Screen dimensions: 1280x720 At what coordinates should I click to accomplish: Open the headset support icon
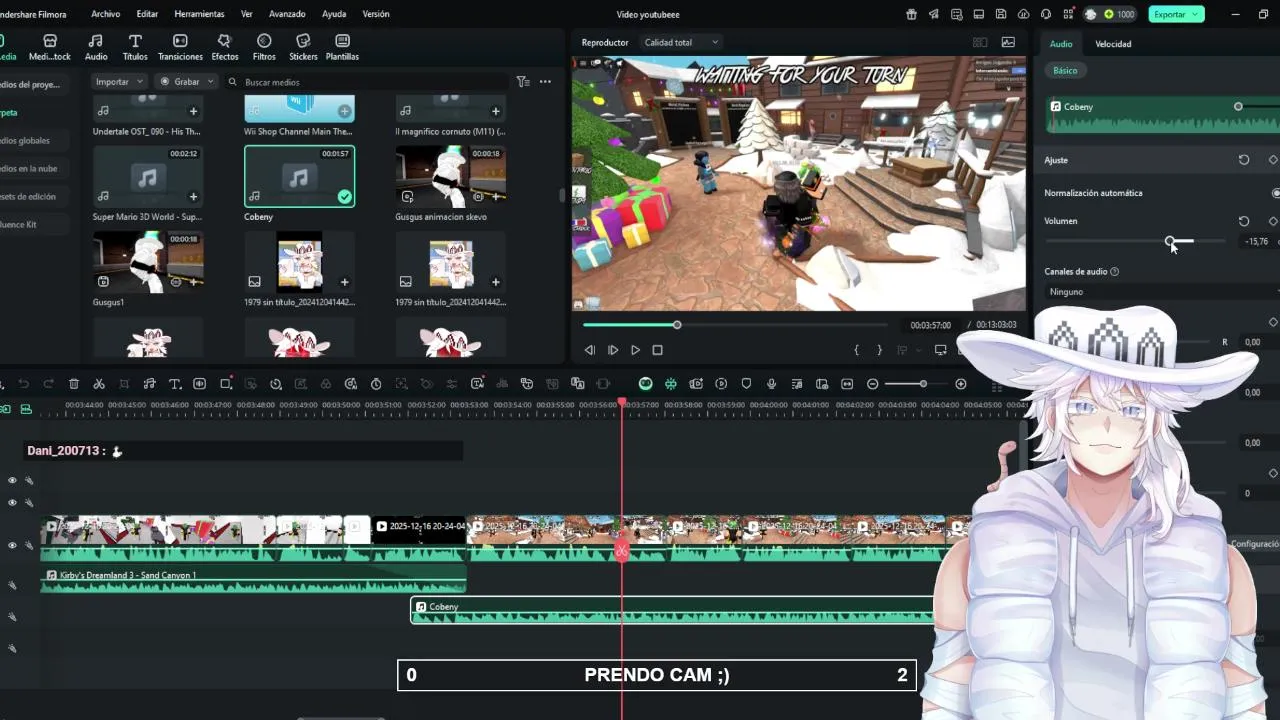click(x=1046, y=14)
